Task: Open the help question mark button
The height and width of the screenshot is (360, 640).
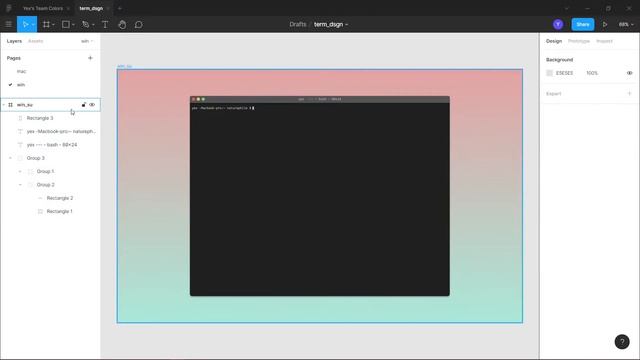Action: pos(622,342)
